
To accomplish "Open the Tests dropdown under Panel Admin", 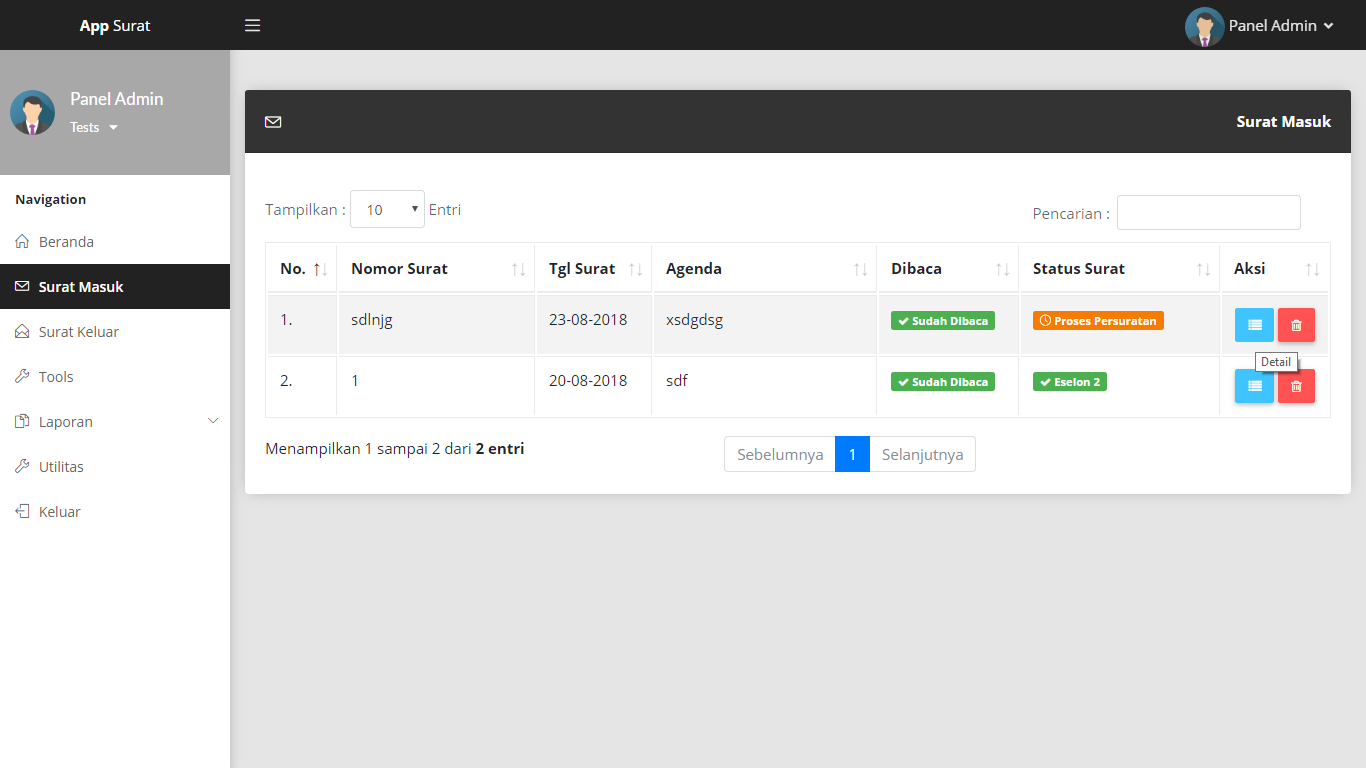I will (x=94, y=128).
